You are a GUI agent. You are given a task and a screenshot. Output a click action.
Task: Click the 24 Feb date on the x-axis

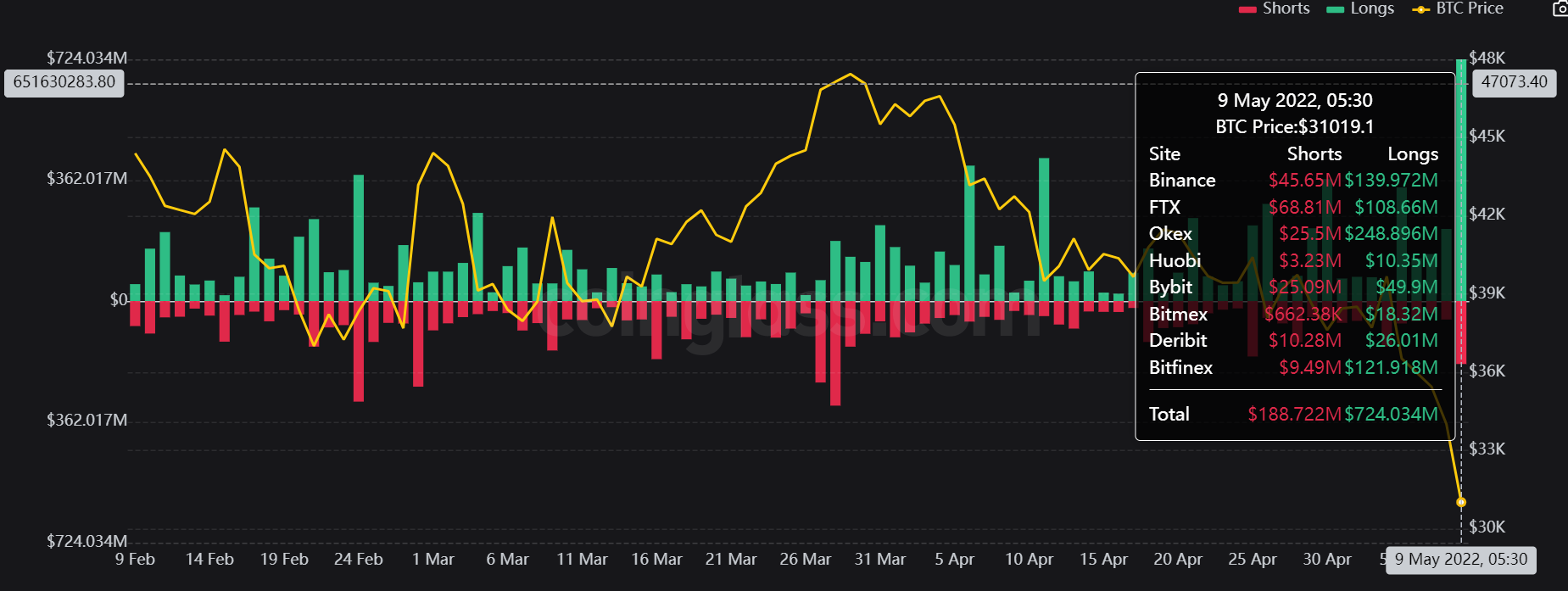click(359, 560)
